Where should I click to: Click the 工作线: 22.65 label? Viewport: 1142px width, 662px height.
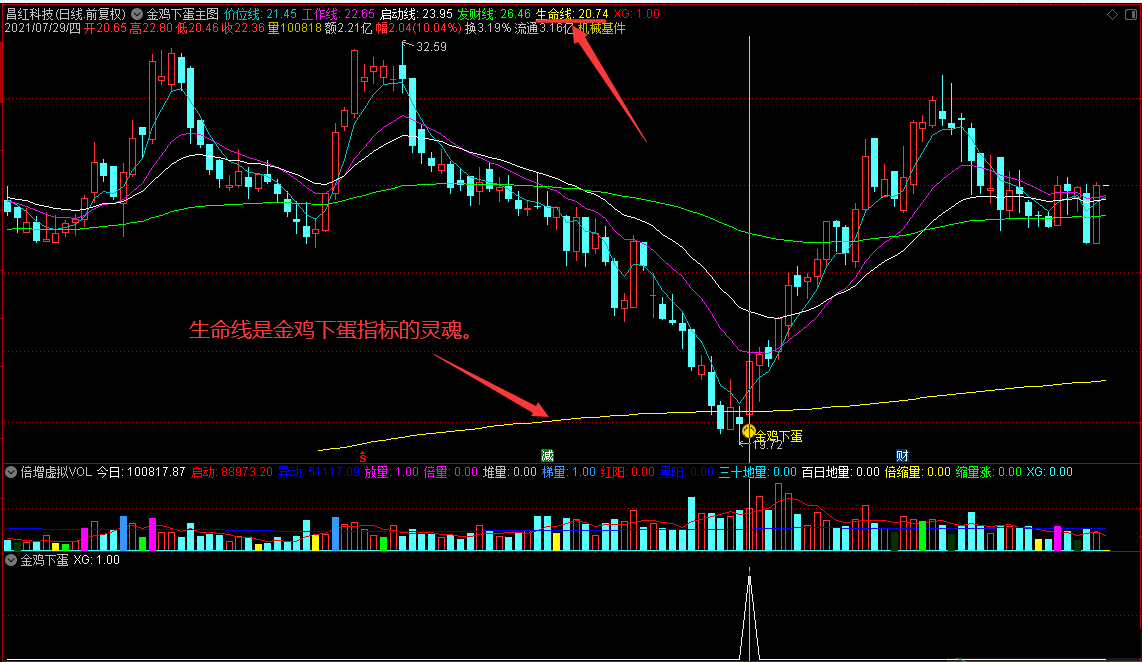point(339,14)
